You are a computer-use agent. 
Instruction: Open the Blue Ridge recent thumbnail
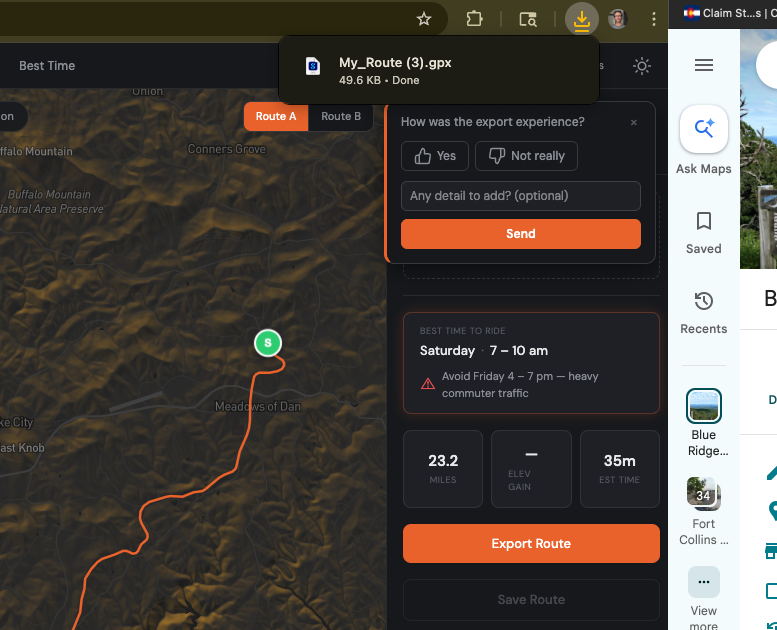tap(704, 406)
